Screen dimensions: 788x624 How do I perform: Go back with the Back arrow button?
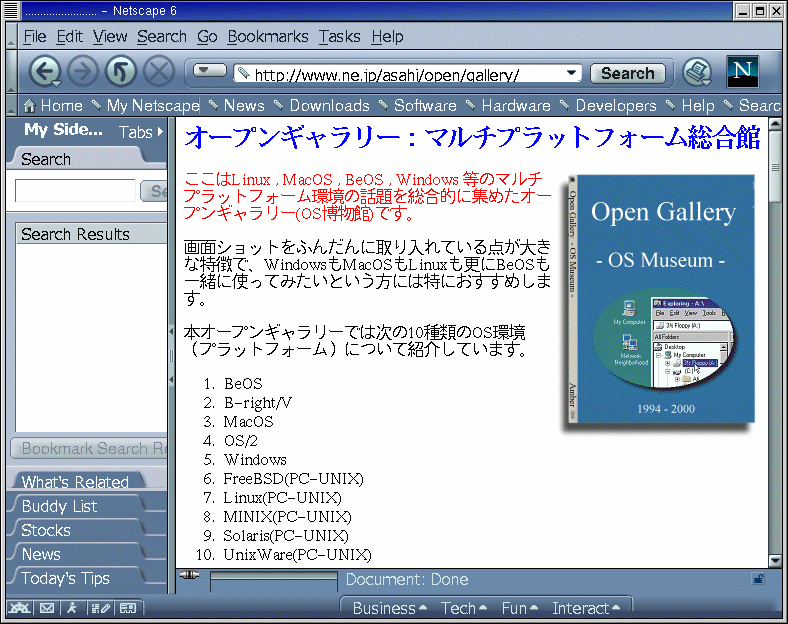(x=45, y=71)
